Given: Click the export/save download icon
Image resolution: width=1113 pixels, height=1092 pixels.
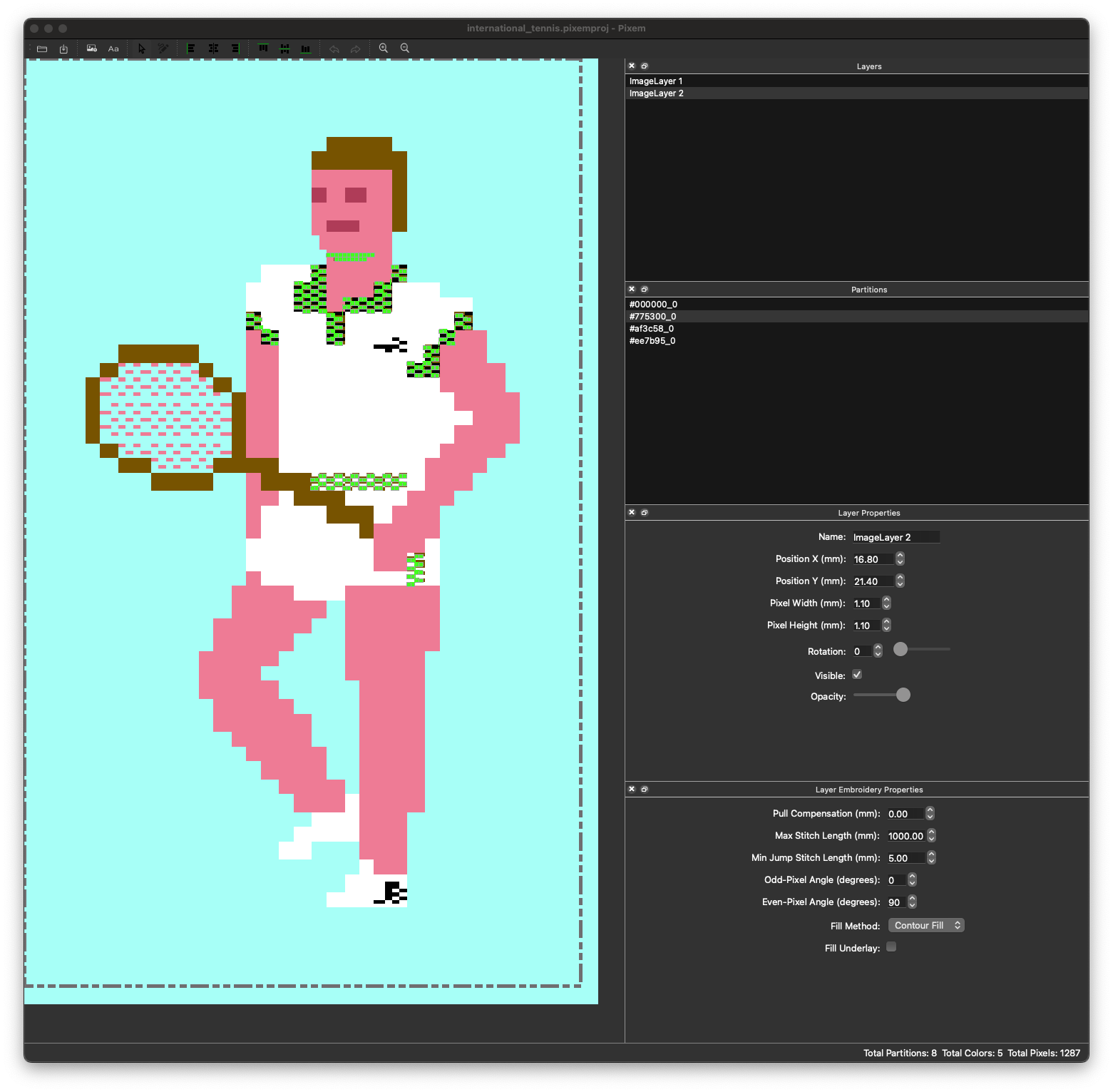Looking at the screenshot, I should 63,49.
